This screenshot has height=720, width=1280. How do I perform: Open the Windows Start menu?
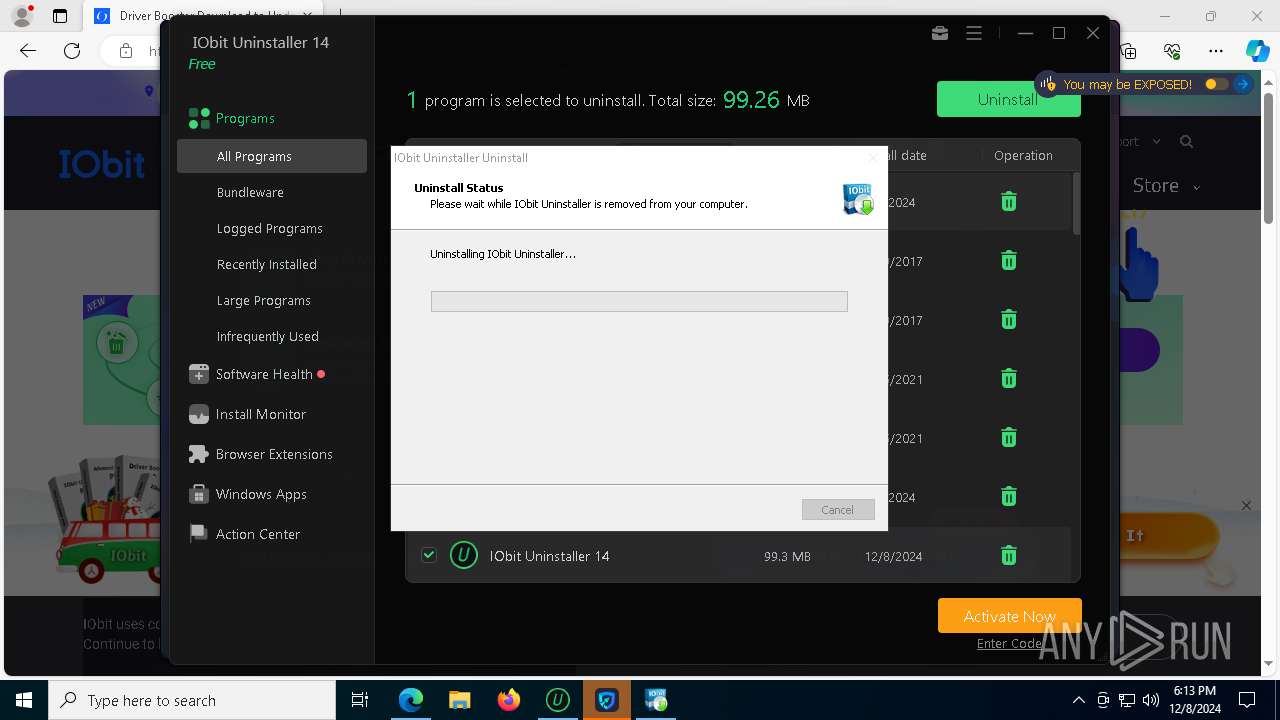(x=24, y=700)
